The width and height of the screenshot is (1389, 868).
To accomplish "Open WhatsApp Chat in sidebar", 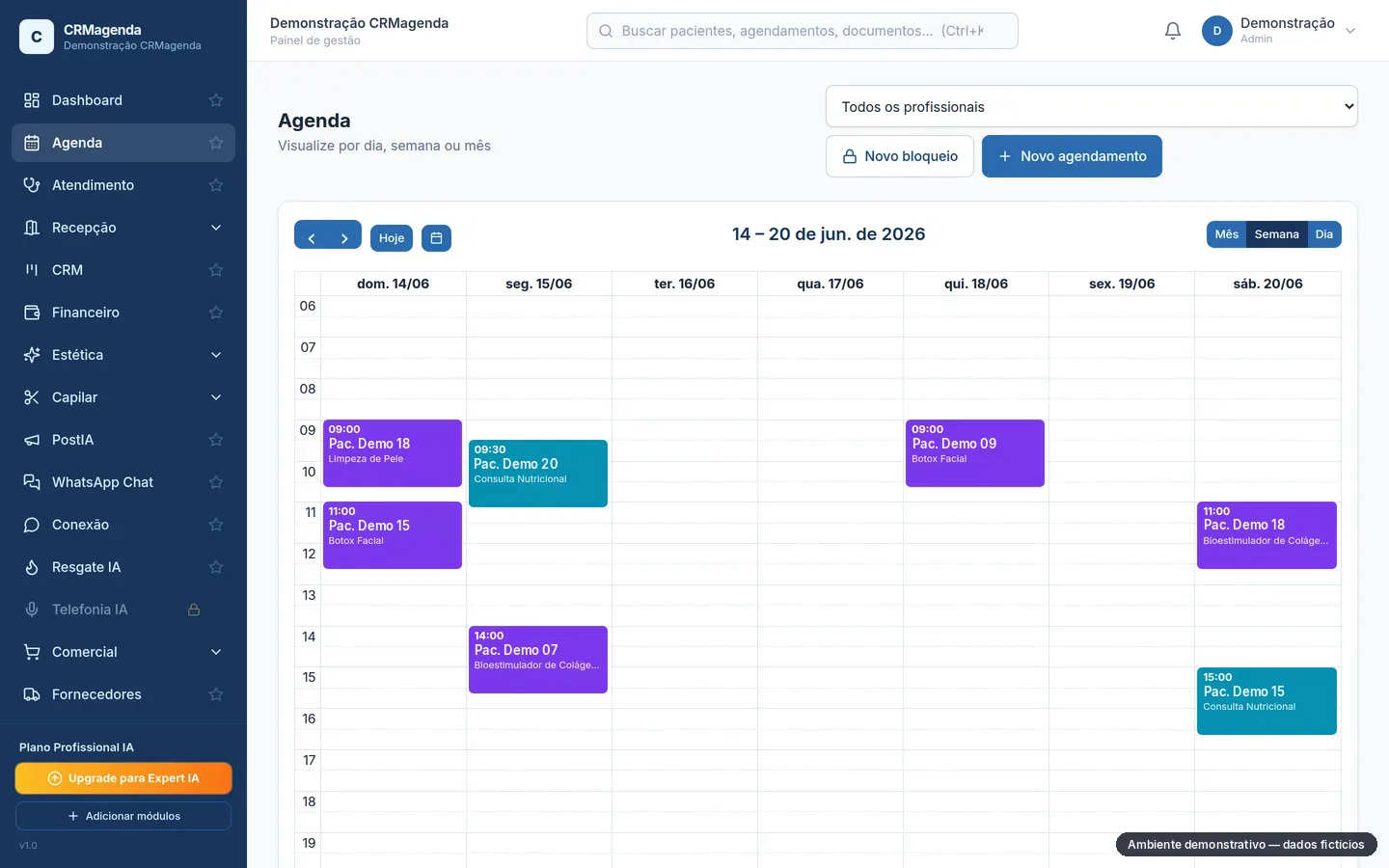I will [123, 482].
